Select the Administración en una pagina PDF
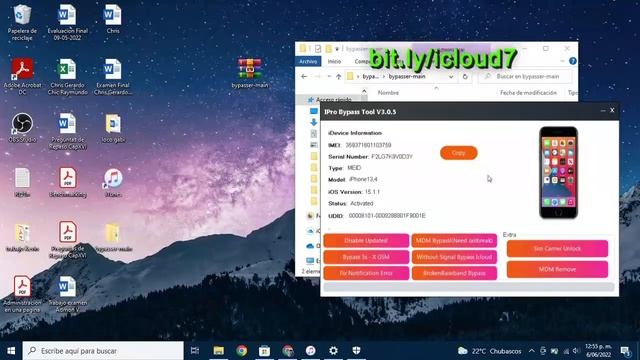The image size is (640, 360). coord(22,294)
